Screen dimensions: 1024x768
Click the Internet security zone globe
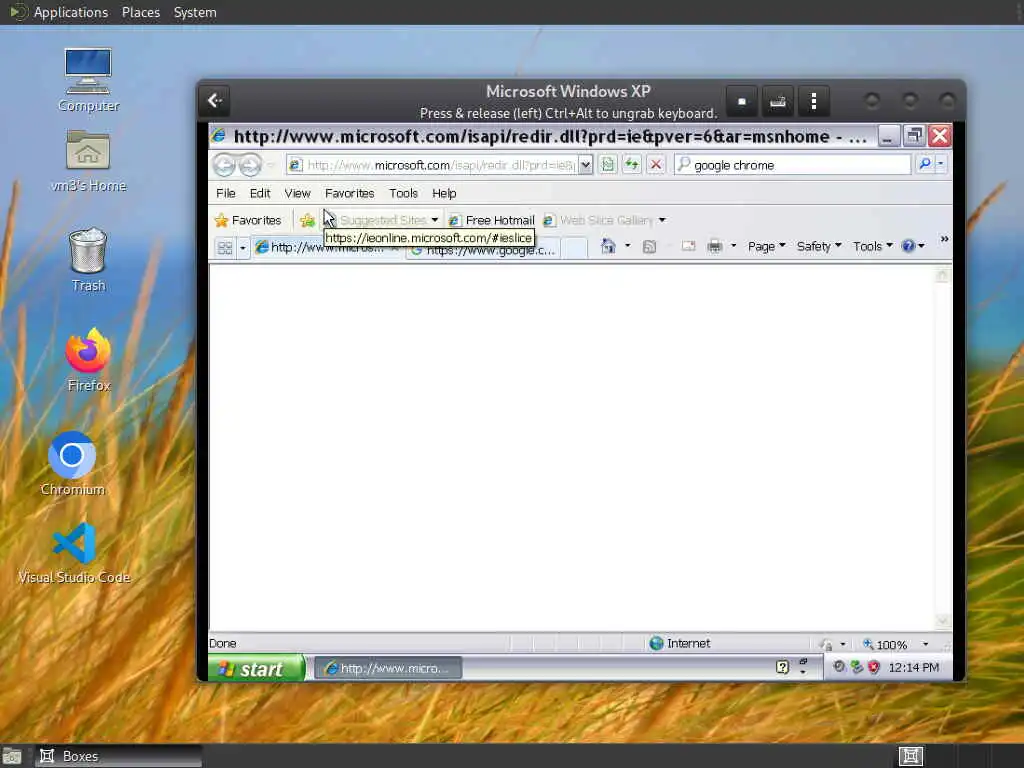click(x=656, y=643)
